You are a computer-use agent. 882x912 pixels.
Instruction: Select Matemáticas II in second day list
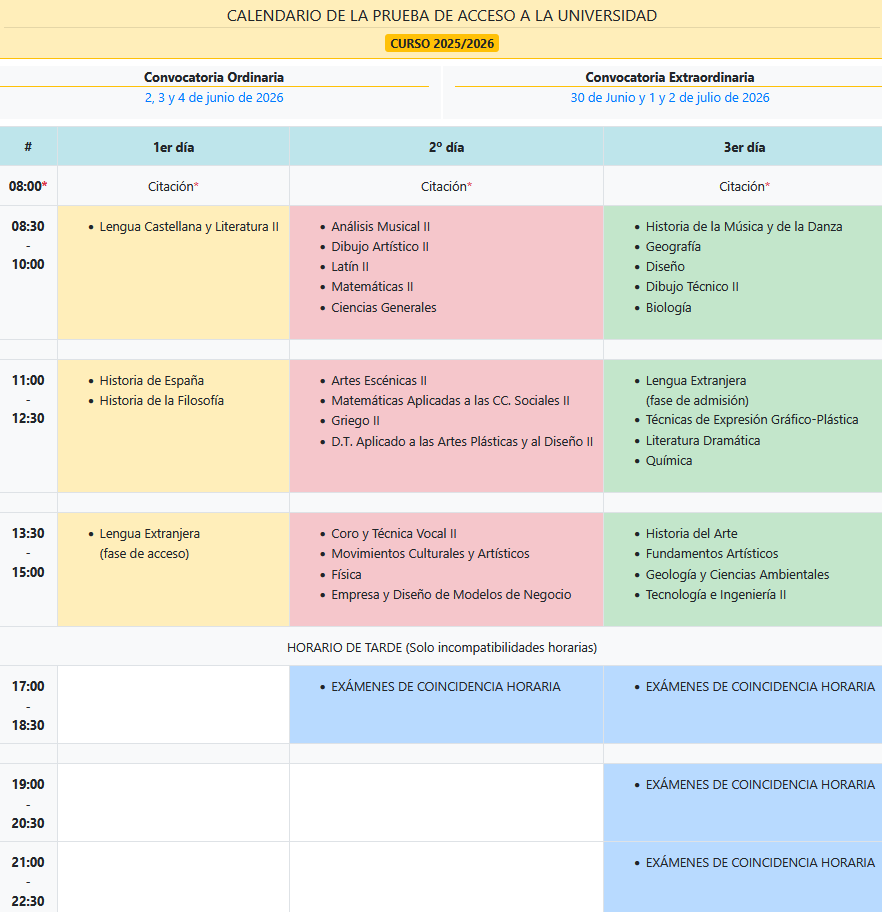(x=372, y=287)
